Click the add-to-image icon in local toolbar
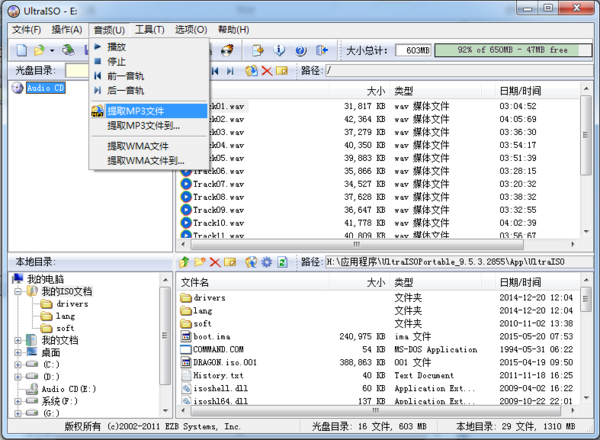This screenshot has width=600, height=440. click(251, 262)
